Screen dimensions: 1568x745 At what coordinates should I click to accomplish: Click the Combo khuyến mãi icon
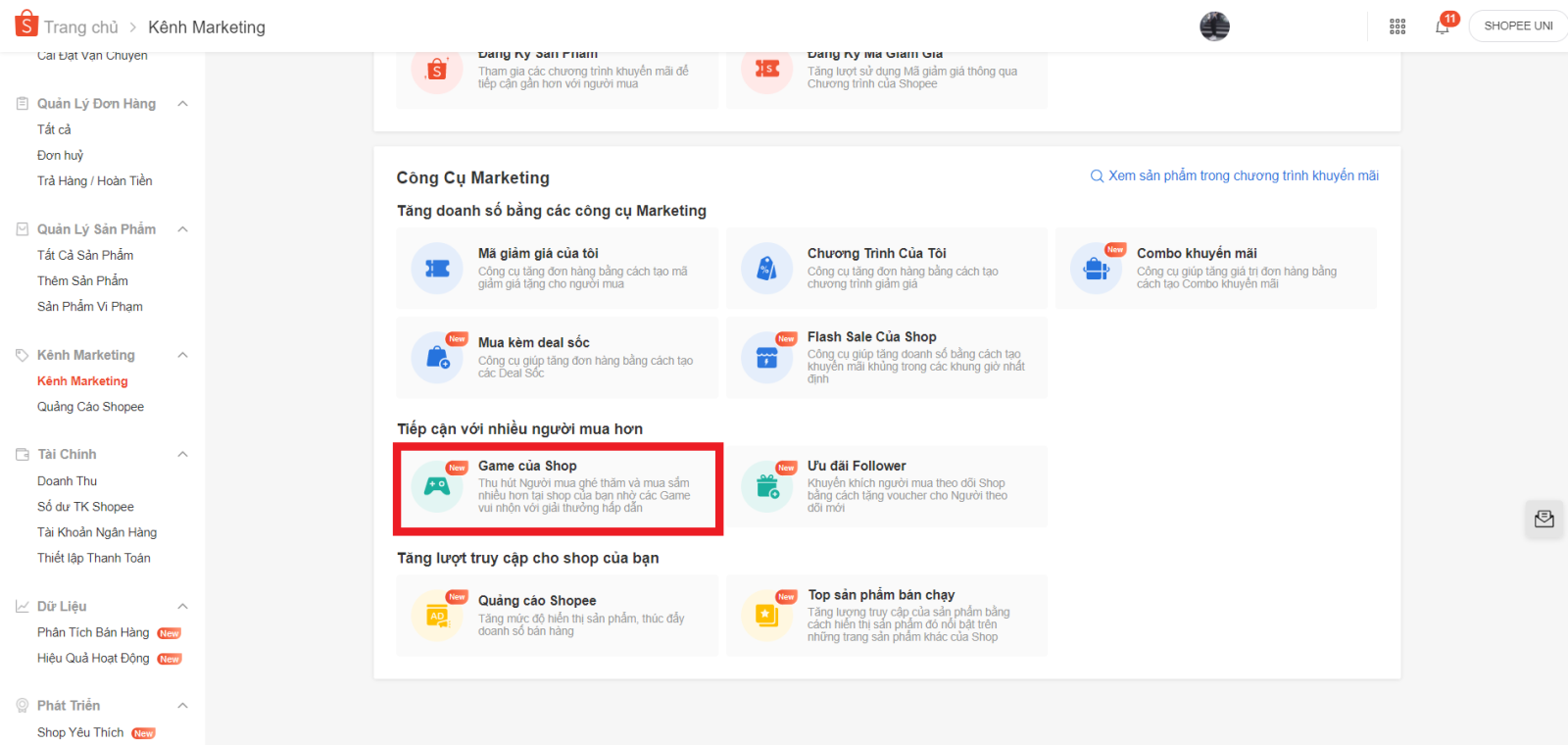[x=1096, y=269]
